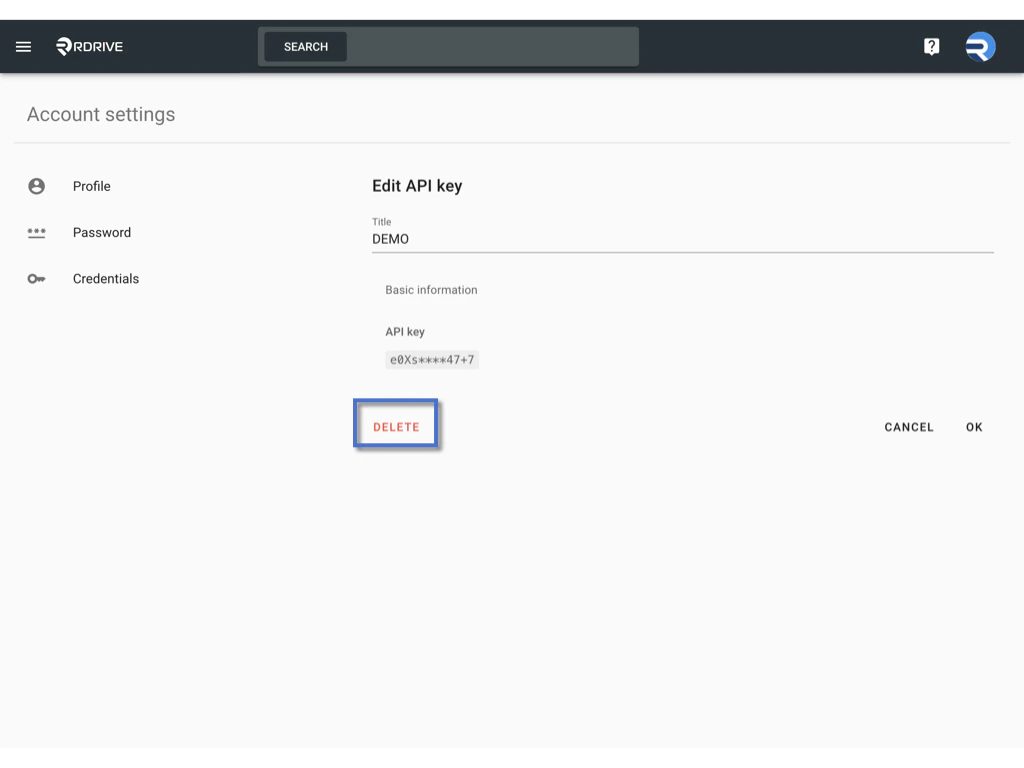Switch to the Password settings section
This screenshot has height=768, width=1024.
tap(102, 232)
